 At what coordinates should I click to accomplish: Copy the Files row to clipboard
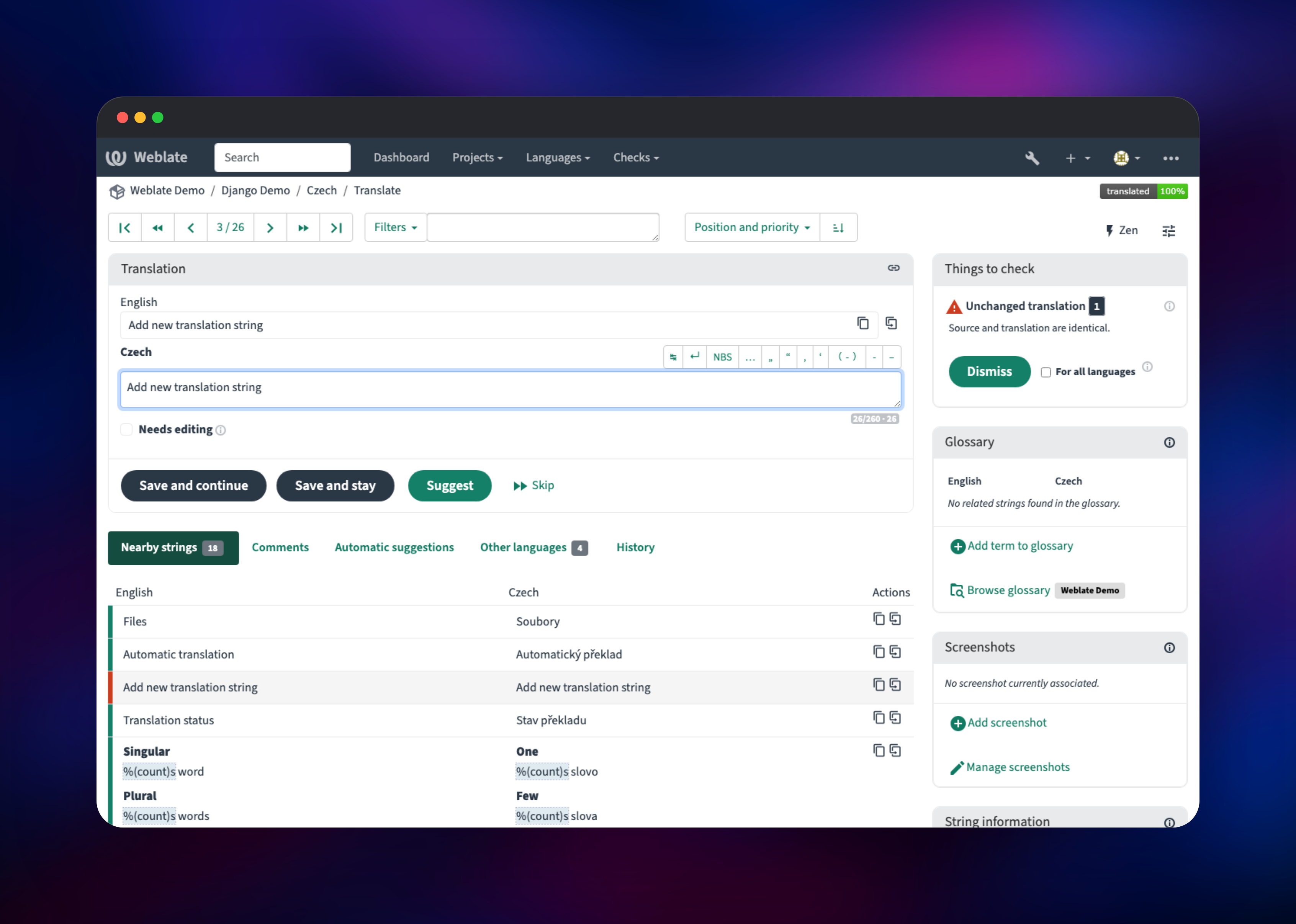click(879, 619)
